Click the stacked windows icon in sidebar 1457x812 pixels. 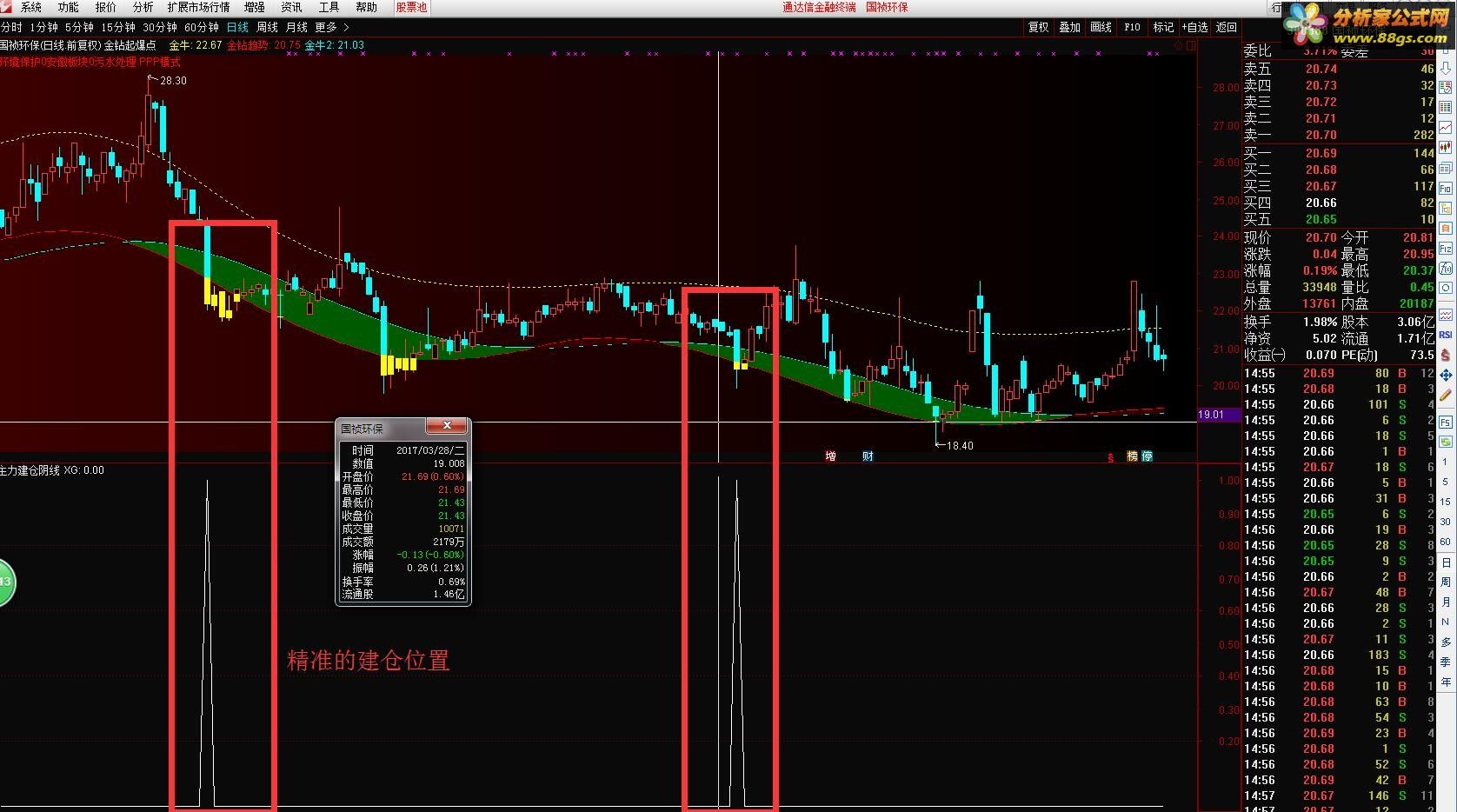[1446, 168]
